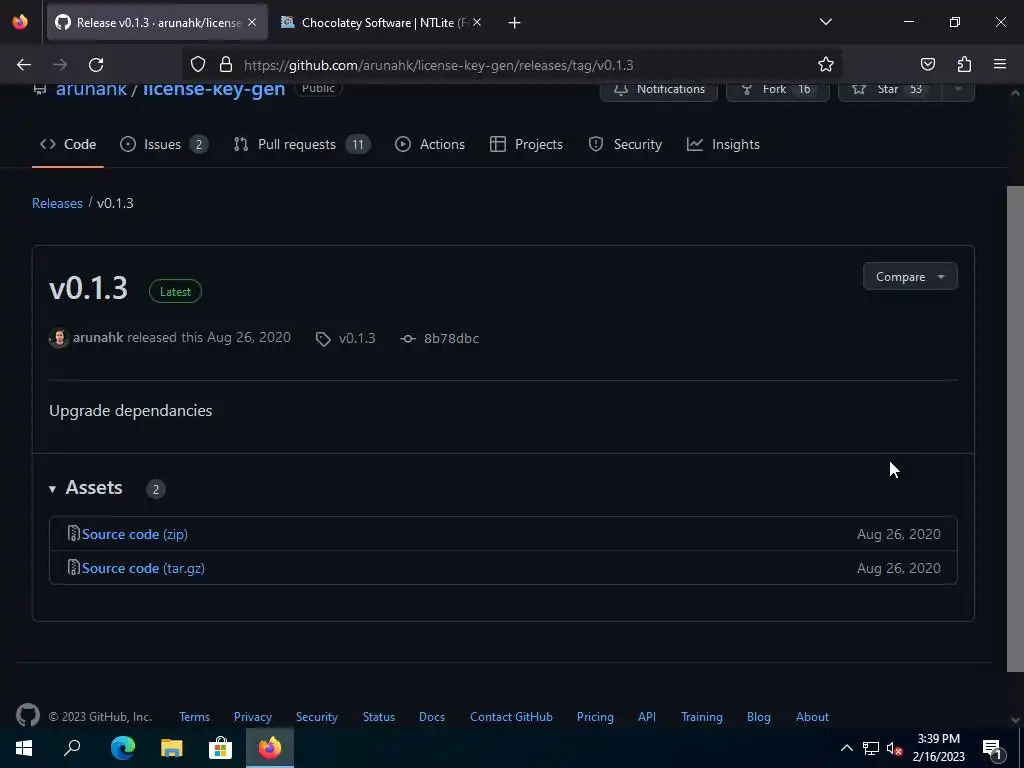Open the footer Security link
Viewport: 1024px width, 768px height.
click(317, 716)
